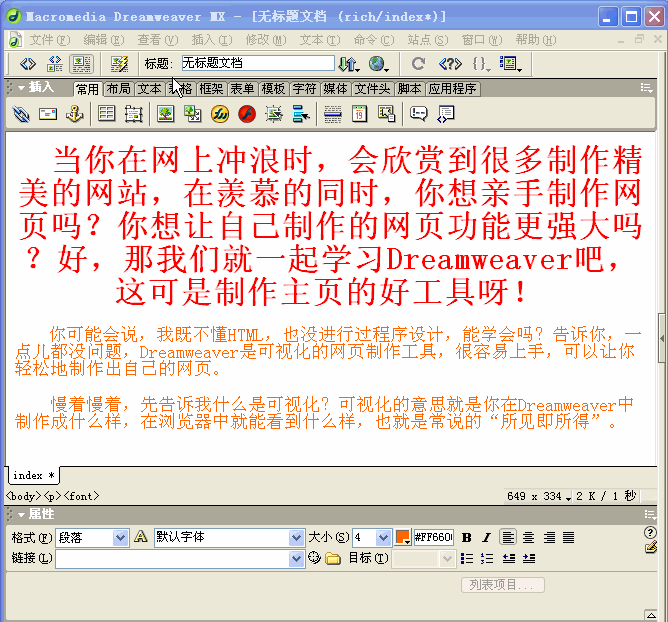Apply ordered numbered list
This screenshot has width=668, height=622.
[x=487, y=558]
